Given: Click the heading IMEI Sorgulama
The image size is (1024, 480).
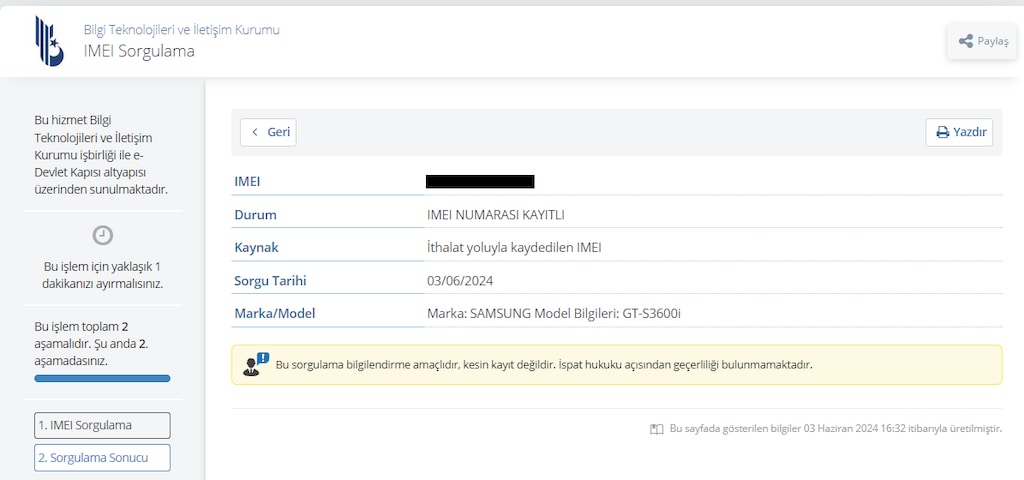Looking at the screenshot, I should pos(139,51).
